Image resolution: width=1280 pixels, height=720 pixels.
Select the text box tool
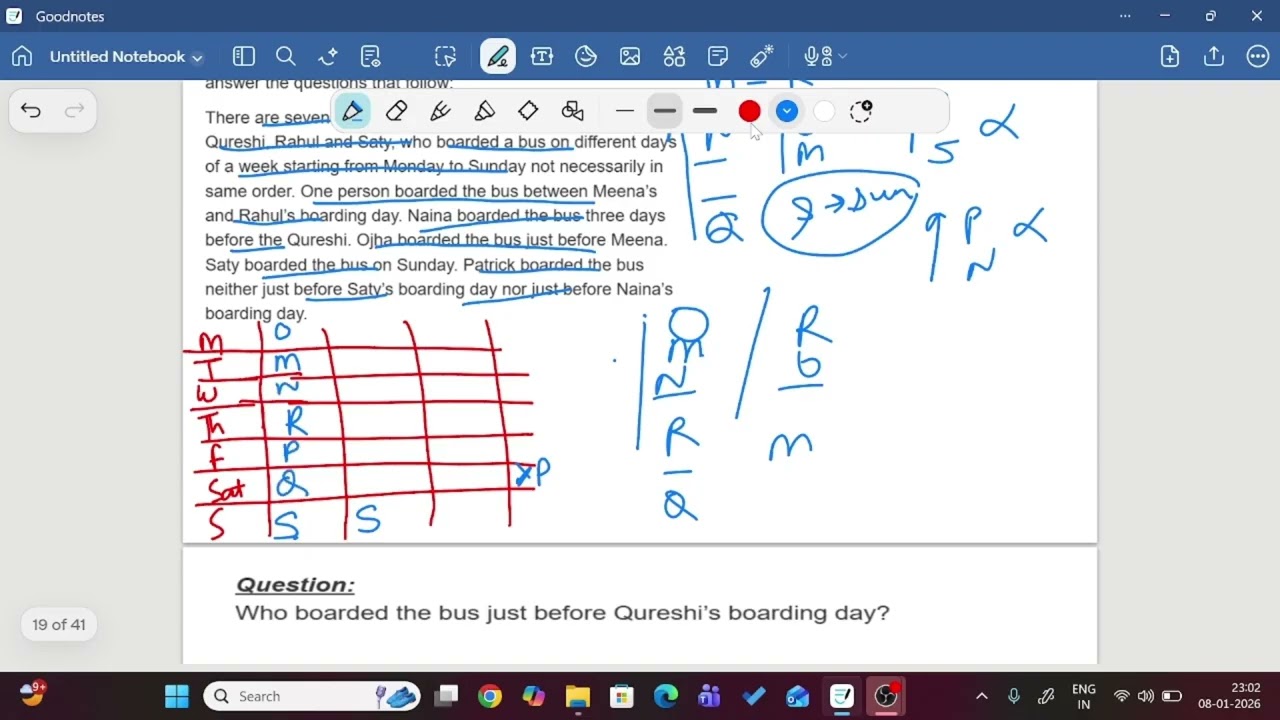[x=542, y=57]
